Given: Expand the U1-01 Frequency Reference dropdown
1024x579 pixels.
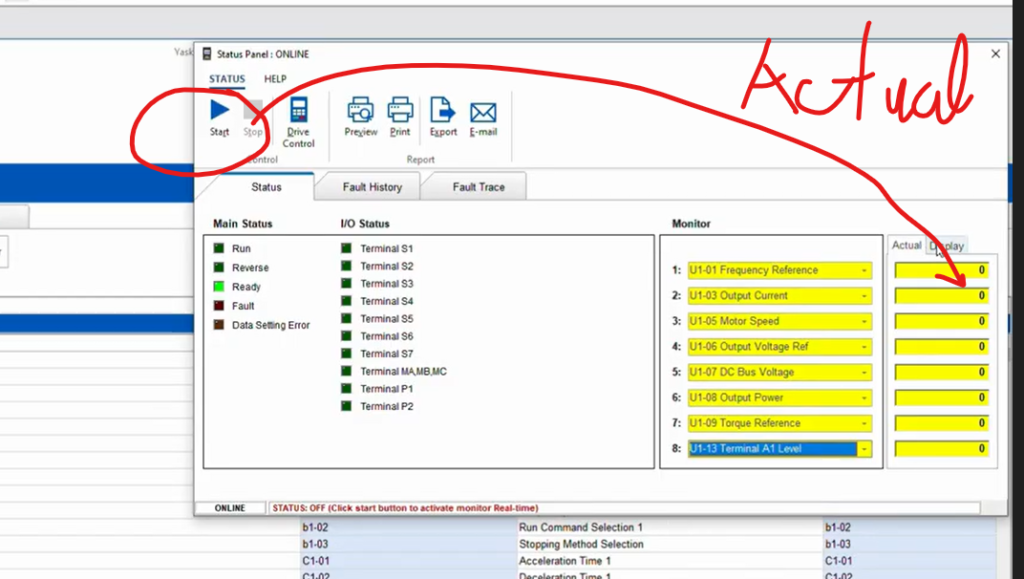Looking at the screenshot, I should click(863, 270).
